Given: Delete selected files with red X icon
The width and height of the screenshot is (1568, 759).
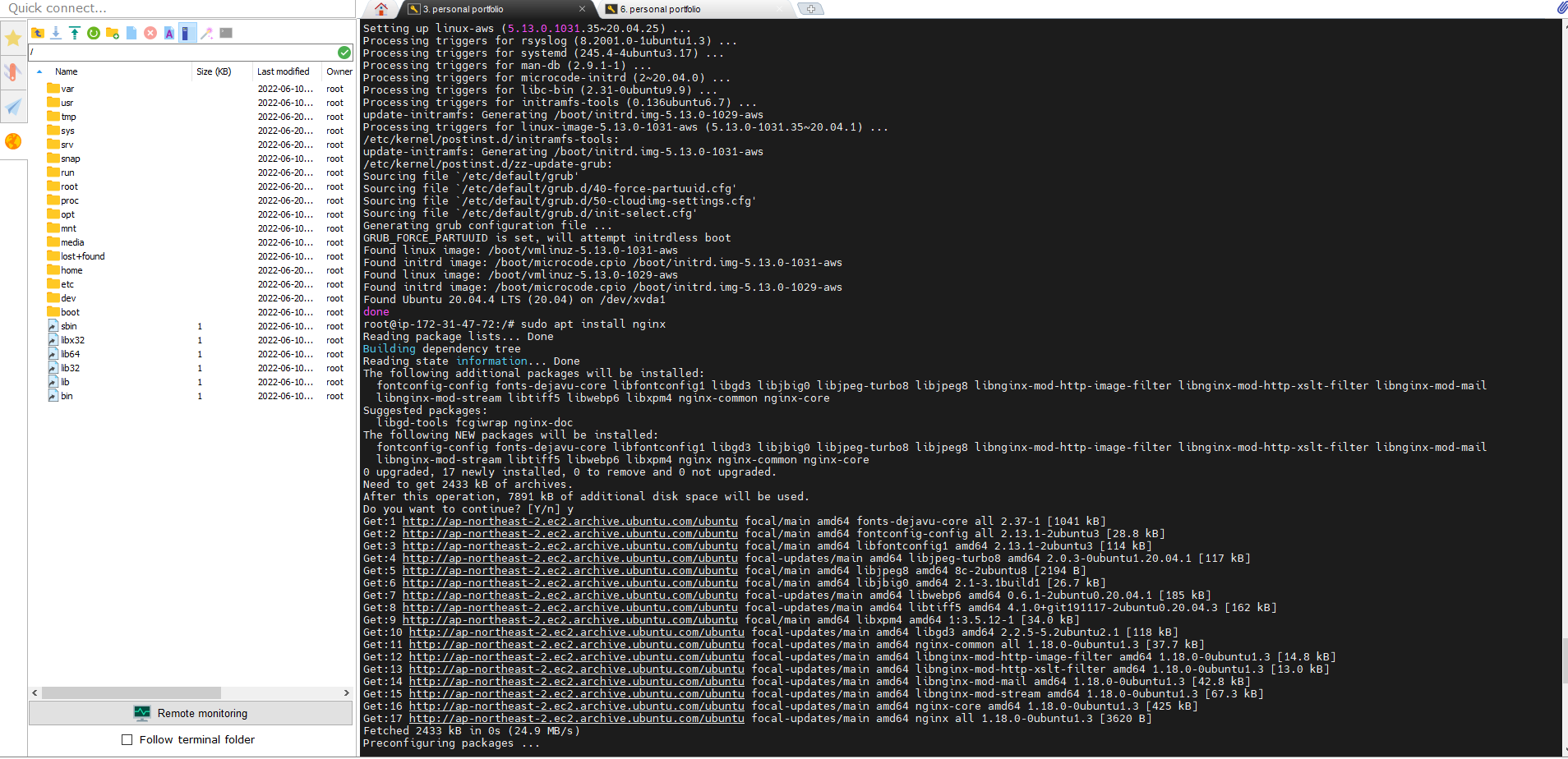Looking at the screenshot, I should [150, 33].
